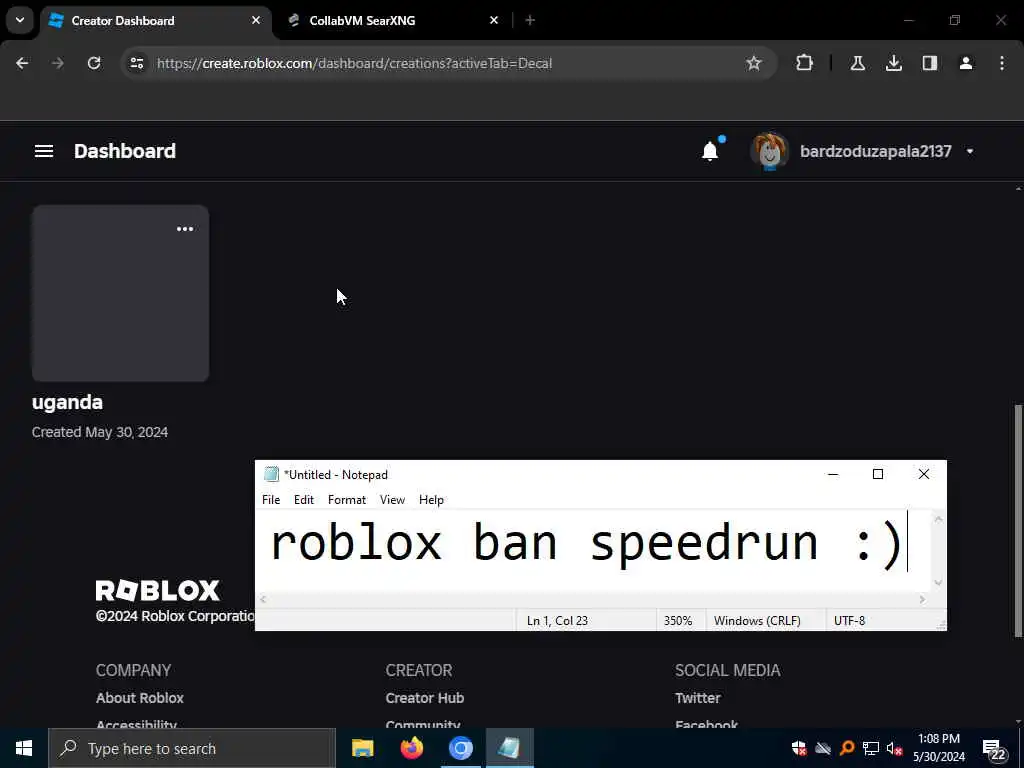
Task: Open the Chrome extensions puzzle icon
Action: (805, 63)
